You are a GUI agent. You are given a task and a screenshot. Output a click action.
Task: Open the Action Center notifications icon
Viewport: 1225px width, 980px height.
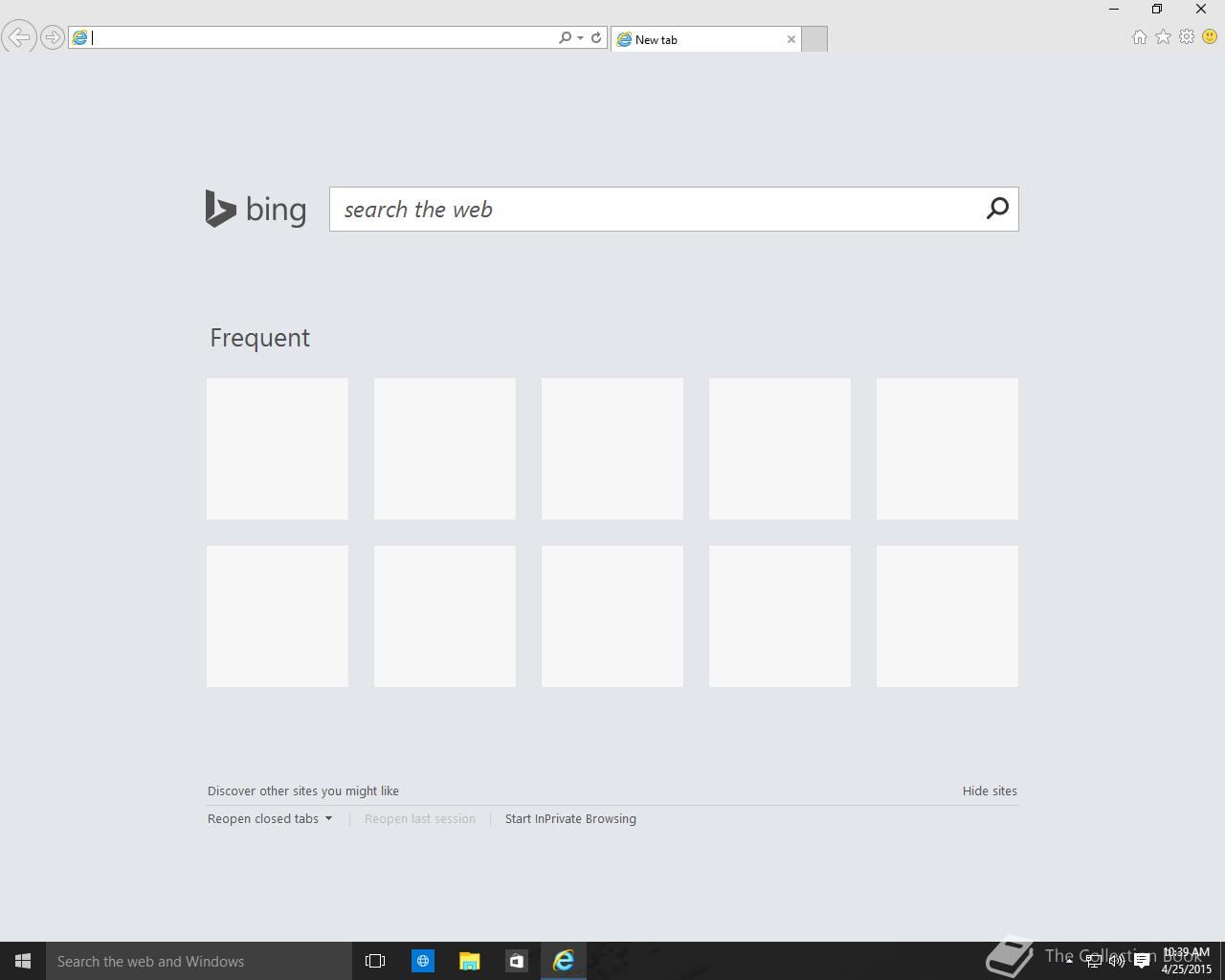[x=1141, y=961]
